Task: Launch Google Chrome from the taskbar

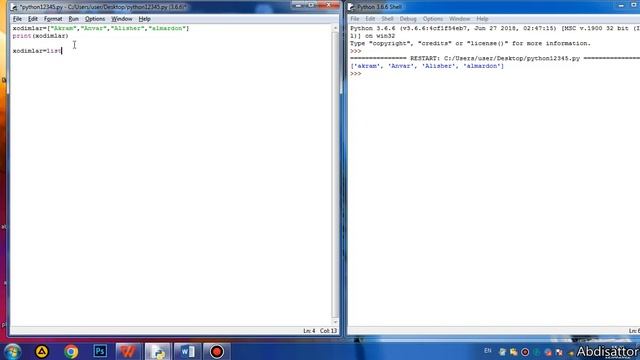Action: pyautogui.click(x=71, y=351)
